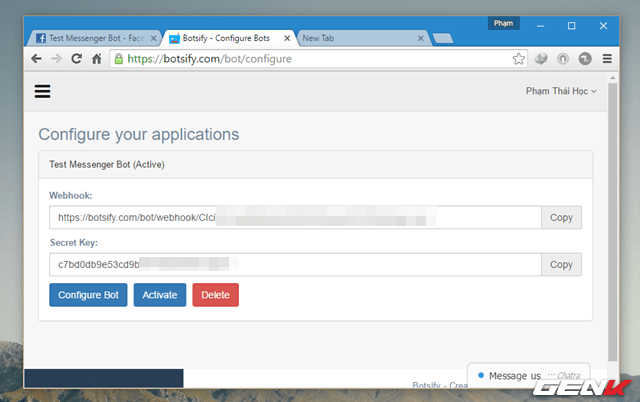Click the scrollbar up arrow
This screenshot has width=640, height=402.
[613, 78]
